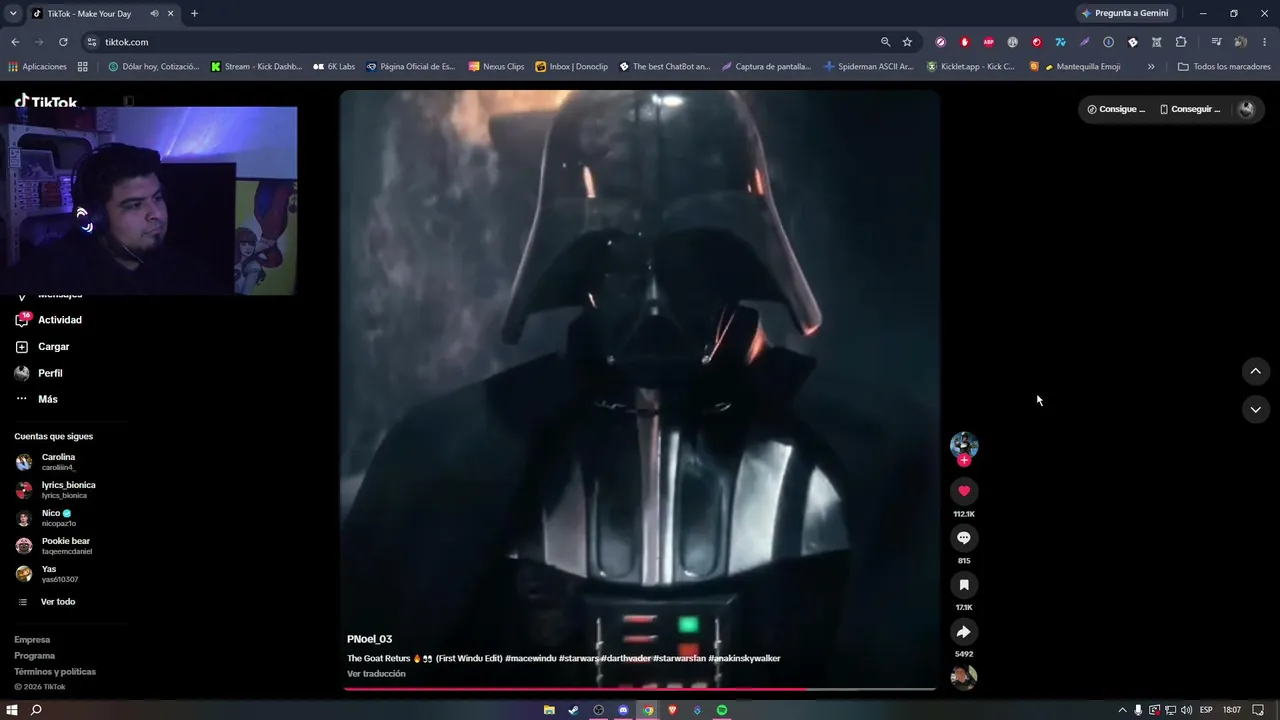View site information for tiktok.com

[91, 42]
